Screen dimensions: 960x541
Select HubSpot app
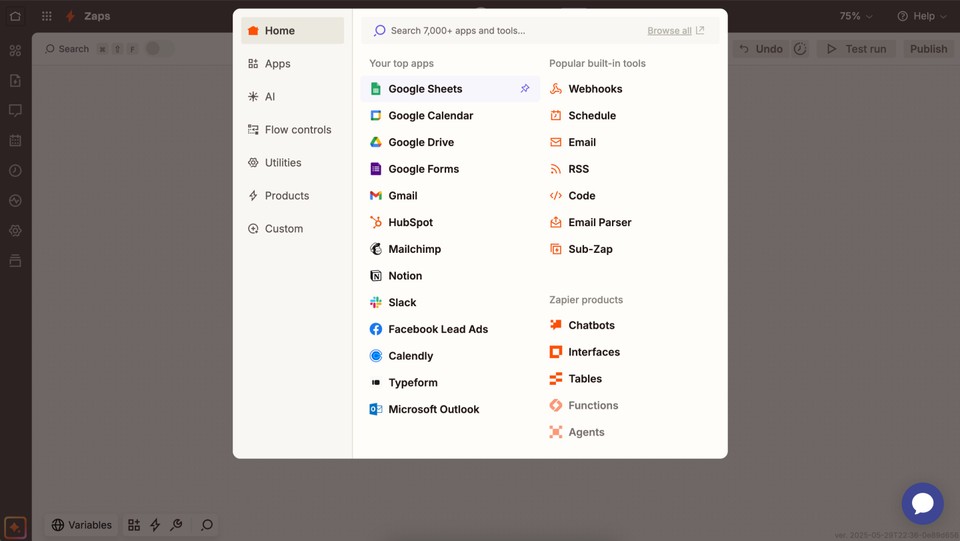(x=449, y=222)
